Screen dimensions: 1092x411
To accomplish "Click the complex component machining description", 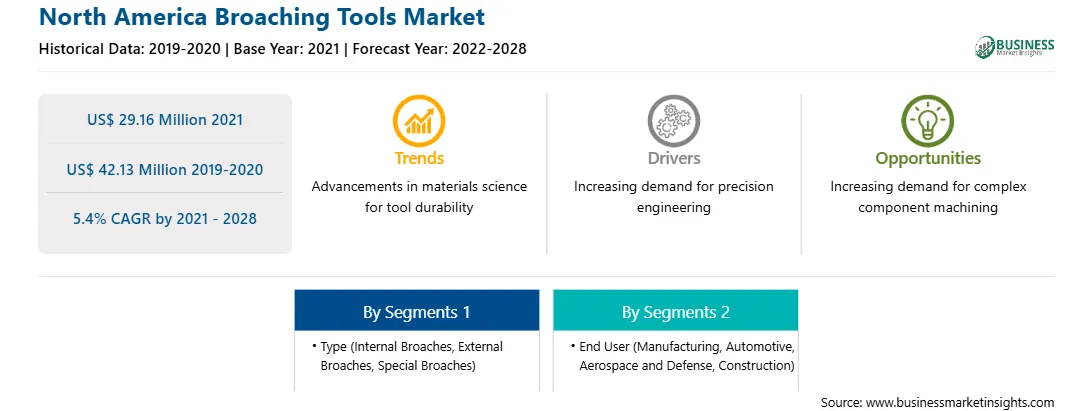I will 928,197.
